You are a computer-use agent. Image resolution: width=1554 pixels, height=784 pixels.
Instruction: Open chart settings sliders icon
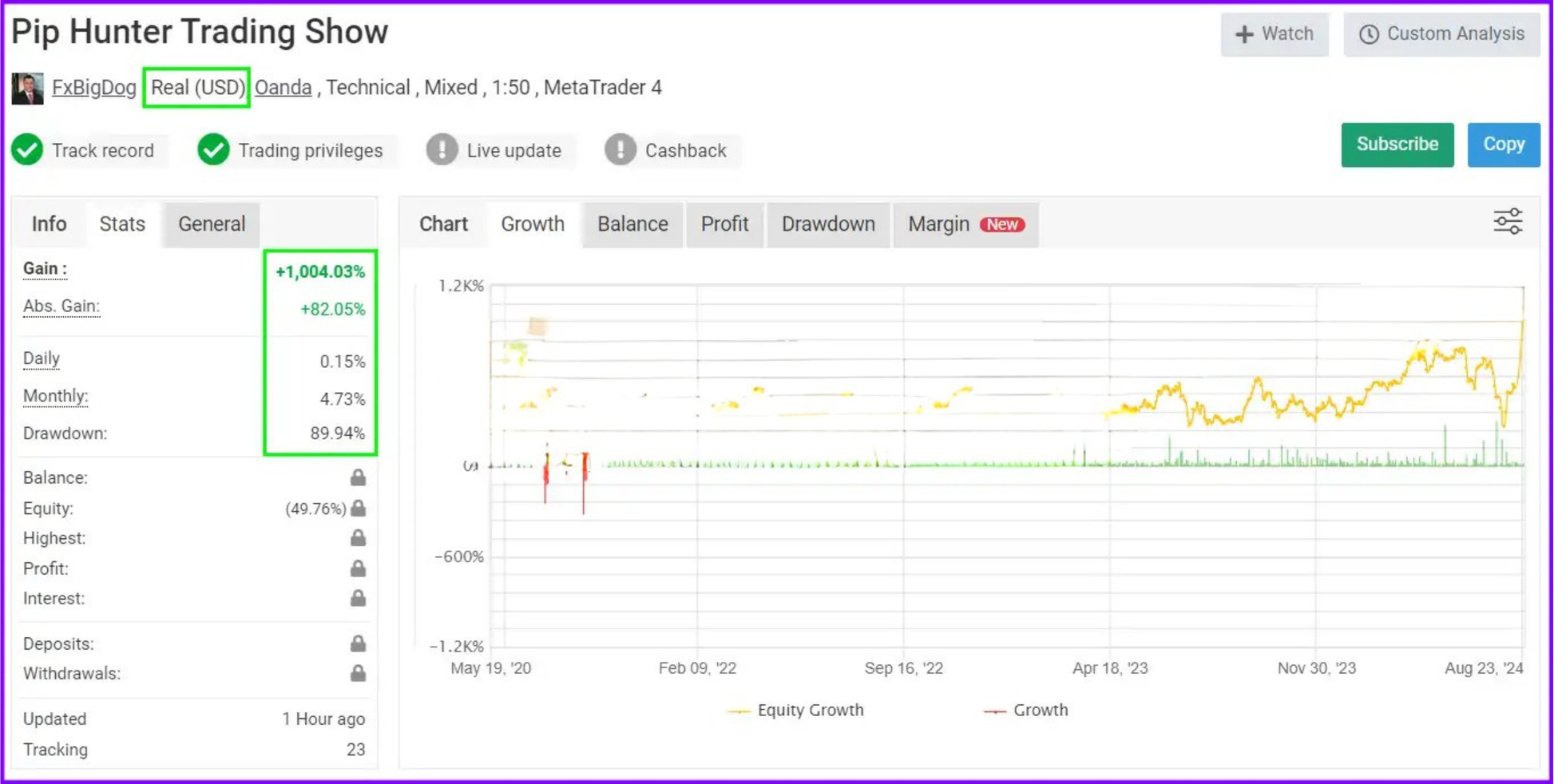tap(1508, 222)
